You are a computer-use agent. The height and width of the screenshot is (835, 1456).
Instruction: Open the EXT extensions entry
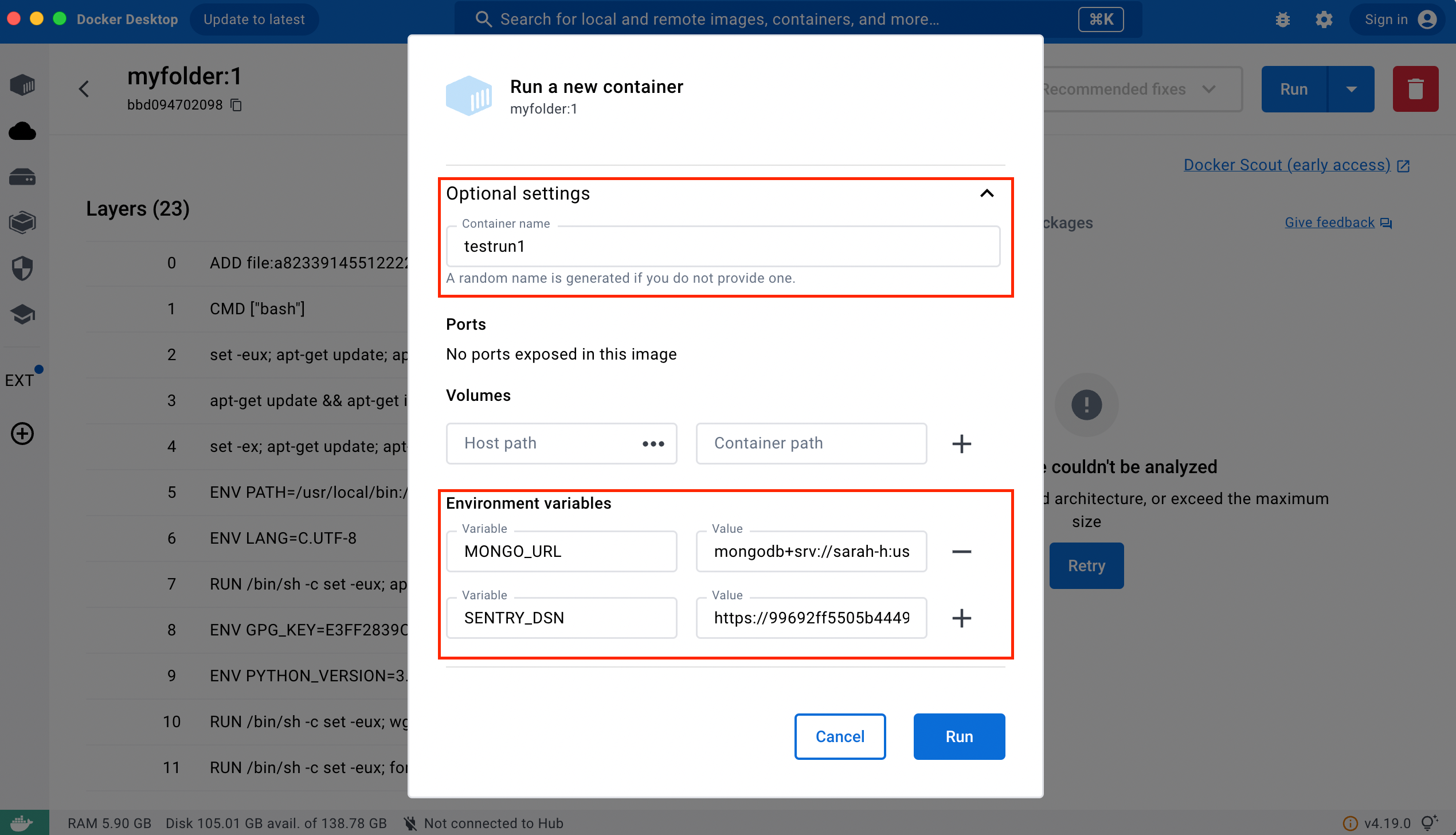click(x=21, y=379)
